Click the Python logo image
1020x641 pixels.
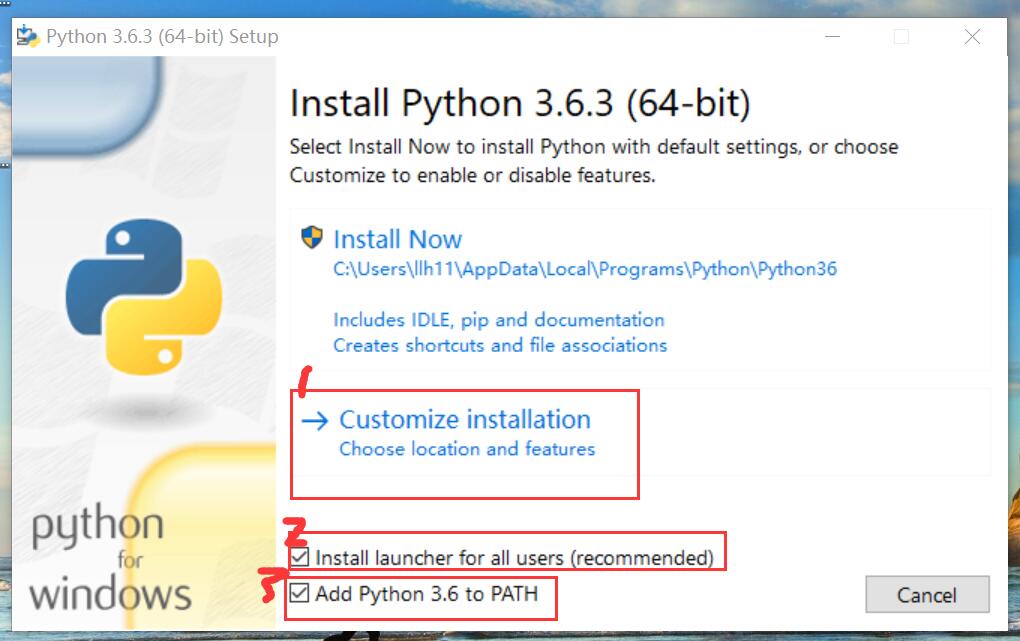[144, 297]
